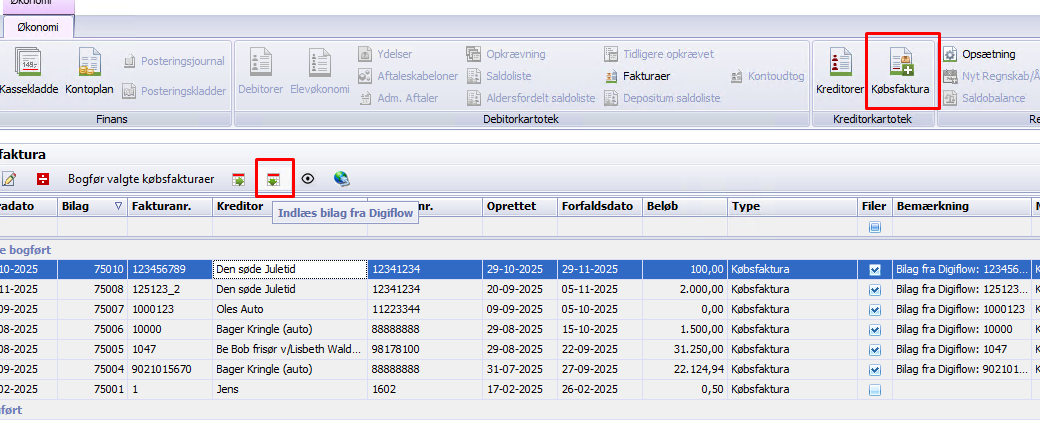Open Depositum saldoliste
The width and height of the screenshot is (1040, 446).
click(x=663, y=98)
